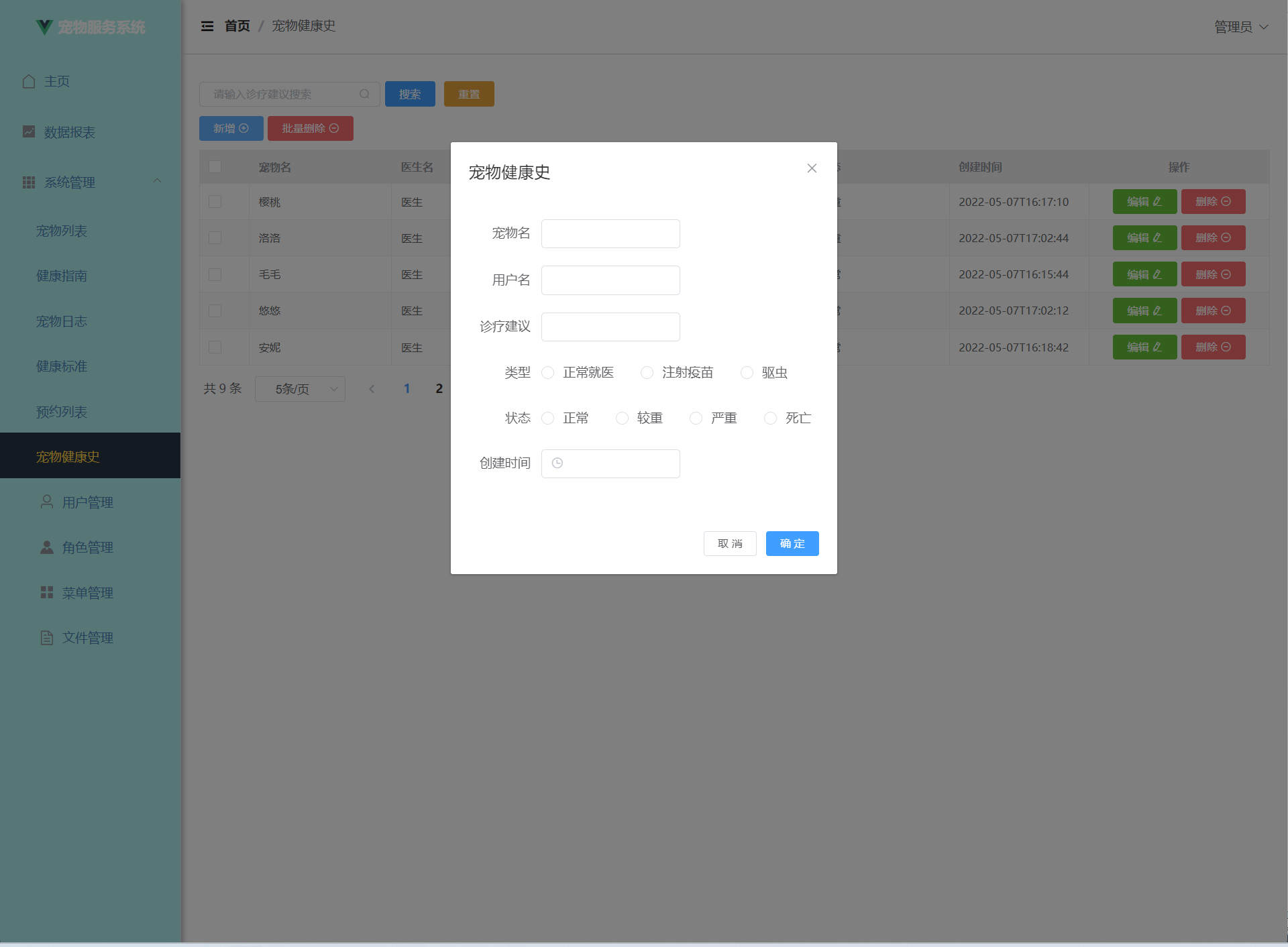Open the 管理员 account dropdown
Viewport: 1288px width, 947px height.
(1240, 27)
